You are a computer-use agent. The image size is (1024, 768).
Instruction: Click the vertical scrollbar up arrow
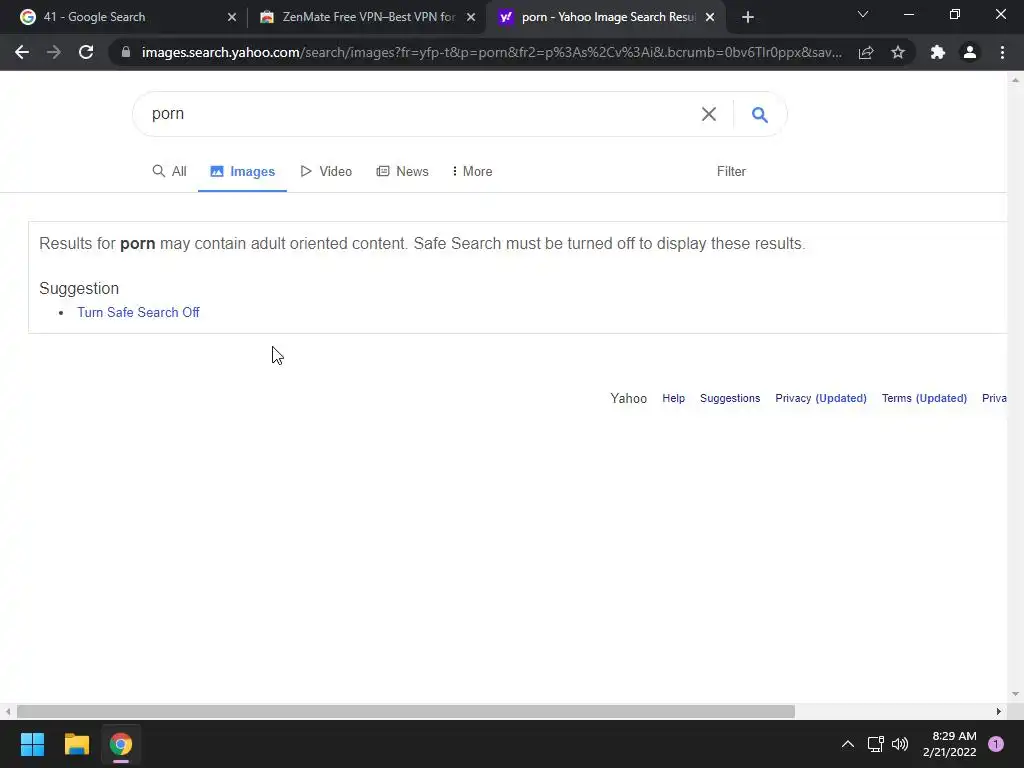pos(1015,80)
